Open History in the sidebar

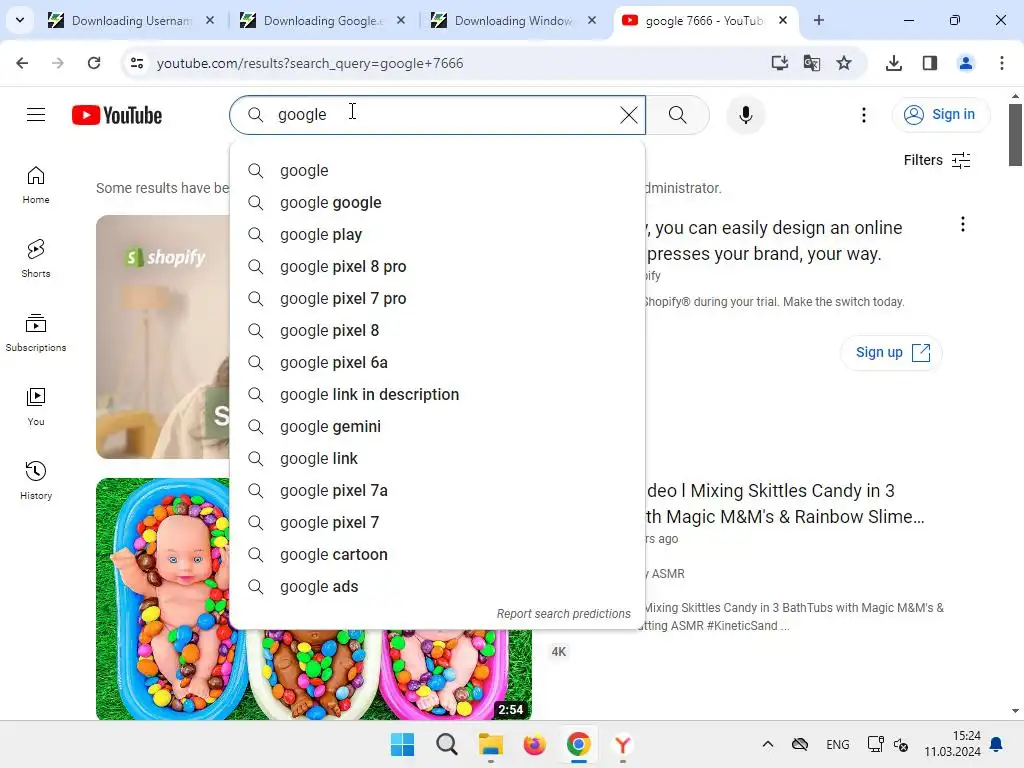[36, 481]
